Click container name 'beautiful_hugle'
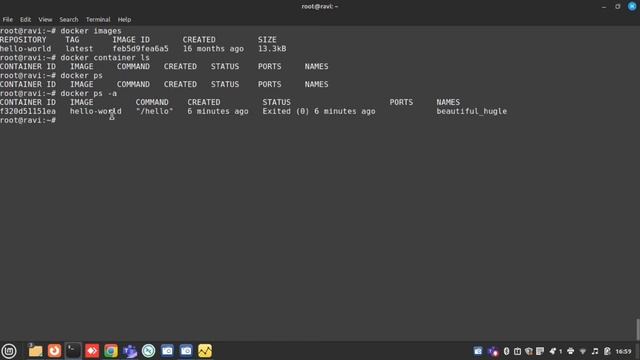640x360 pixels. pyautogui.click(x=471, y=111)
